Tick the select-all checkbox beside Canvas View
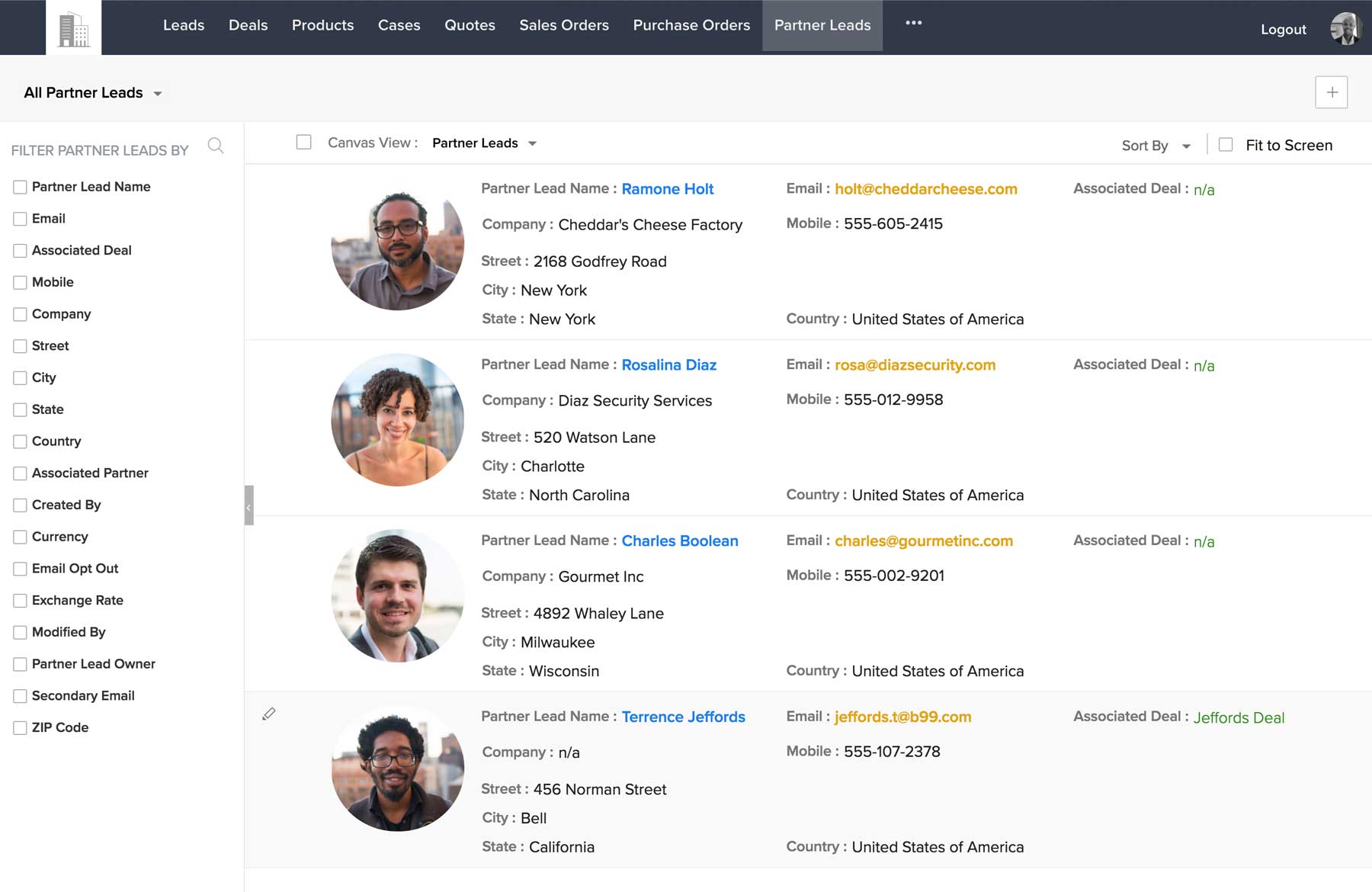This screenshot has height=892, width=1372. (x=303, y=142)
